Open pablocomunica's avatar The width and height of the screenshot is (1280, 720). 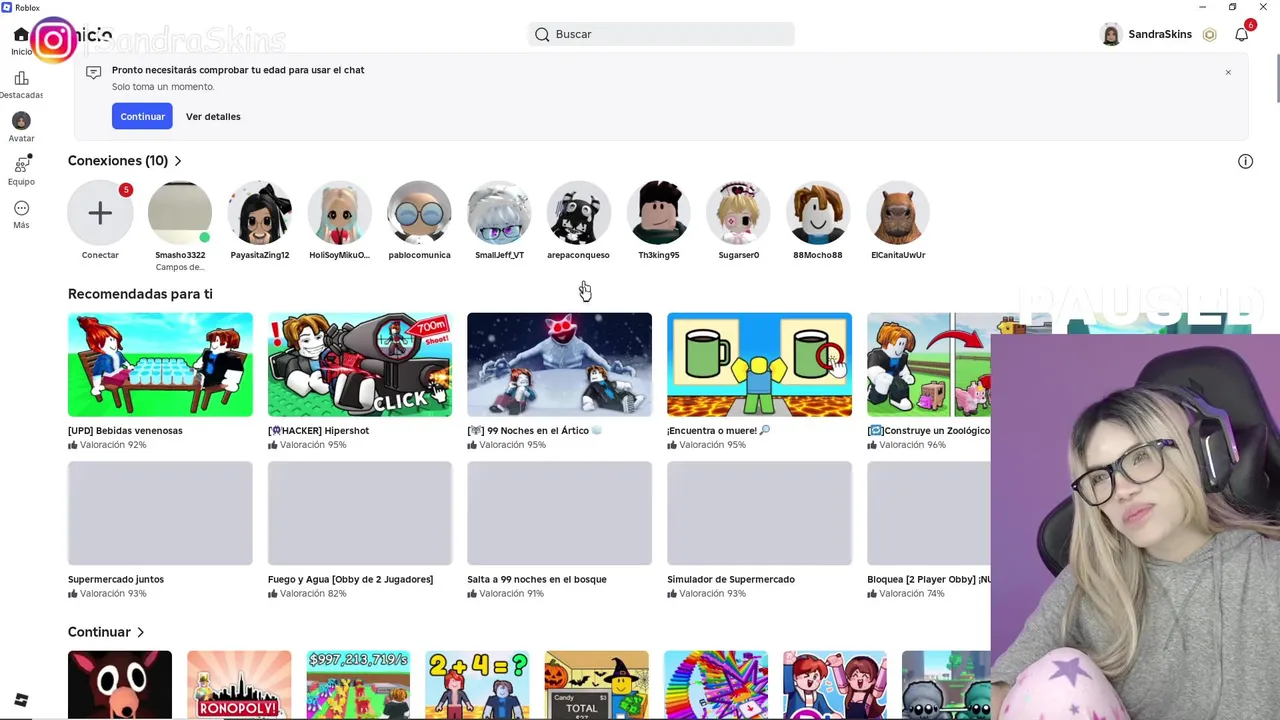[419, 212]
